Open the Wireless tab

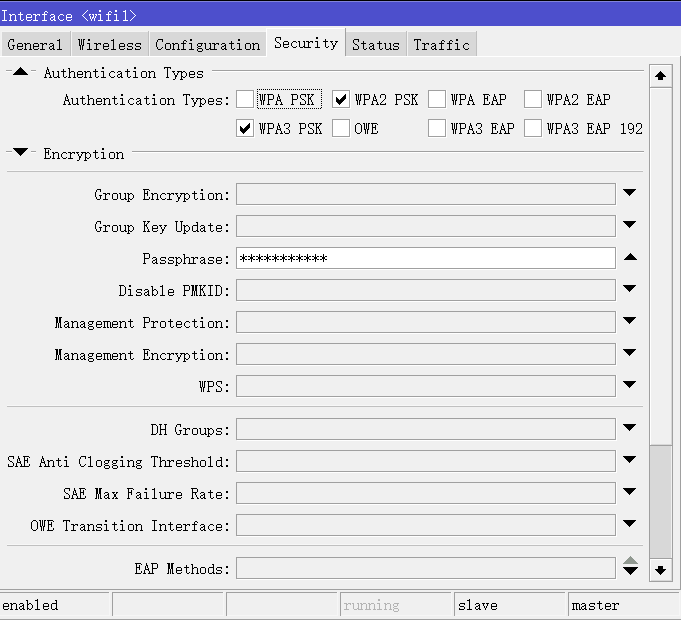110,45
